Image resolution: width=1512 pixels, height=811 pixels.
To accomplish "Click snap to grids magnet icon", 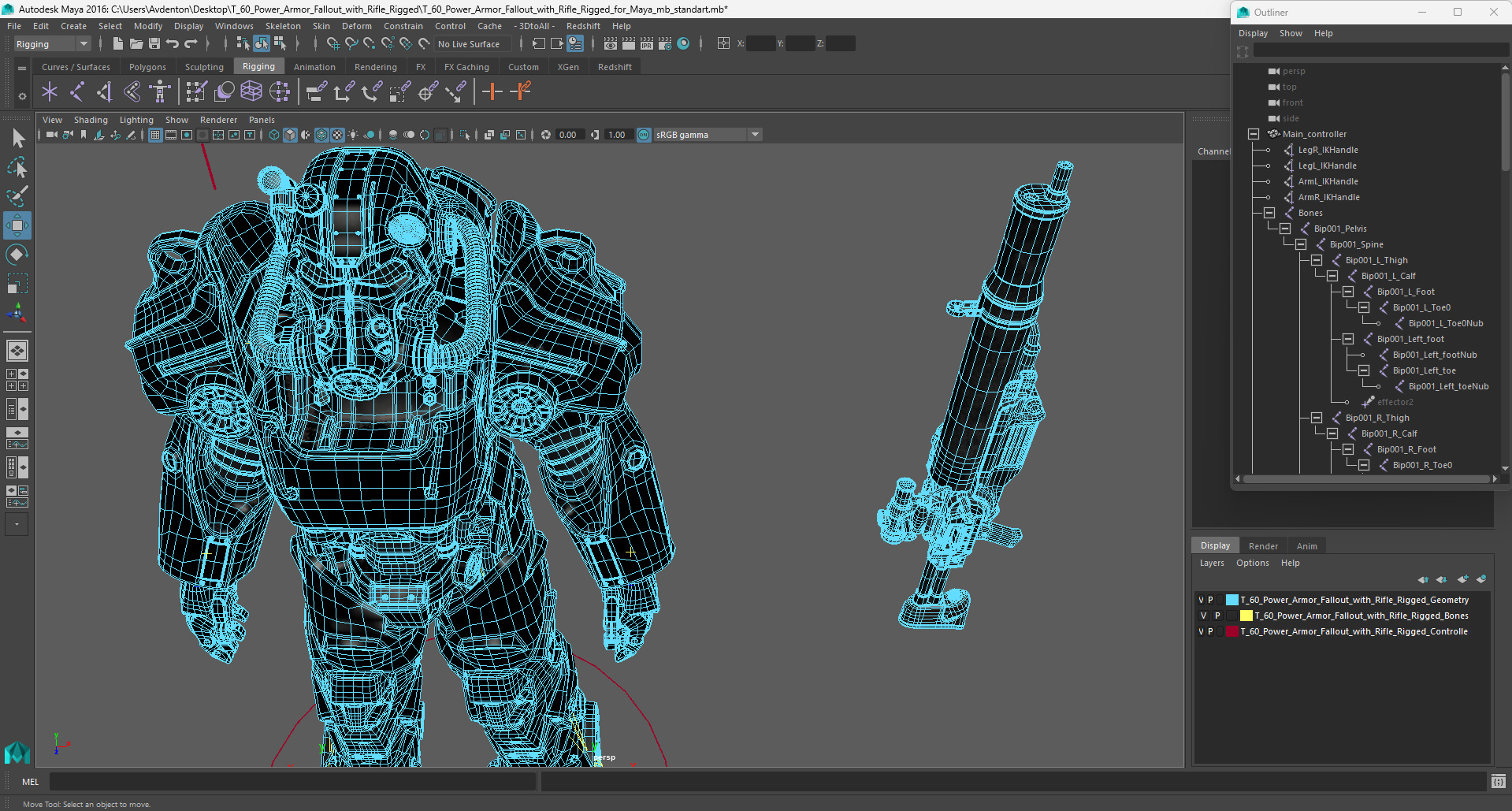I will (333, 44).
